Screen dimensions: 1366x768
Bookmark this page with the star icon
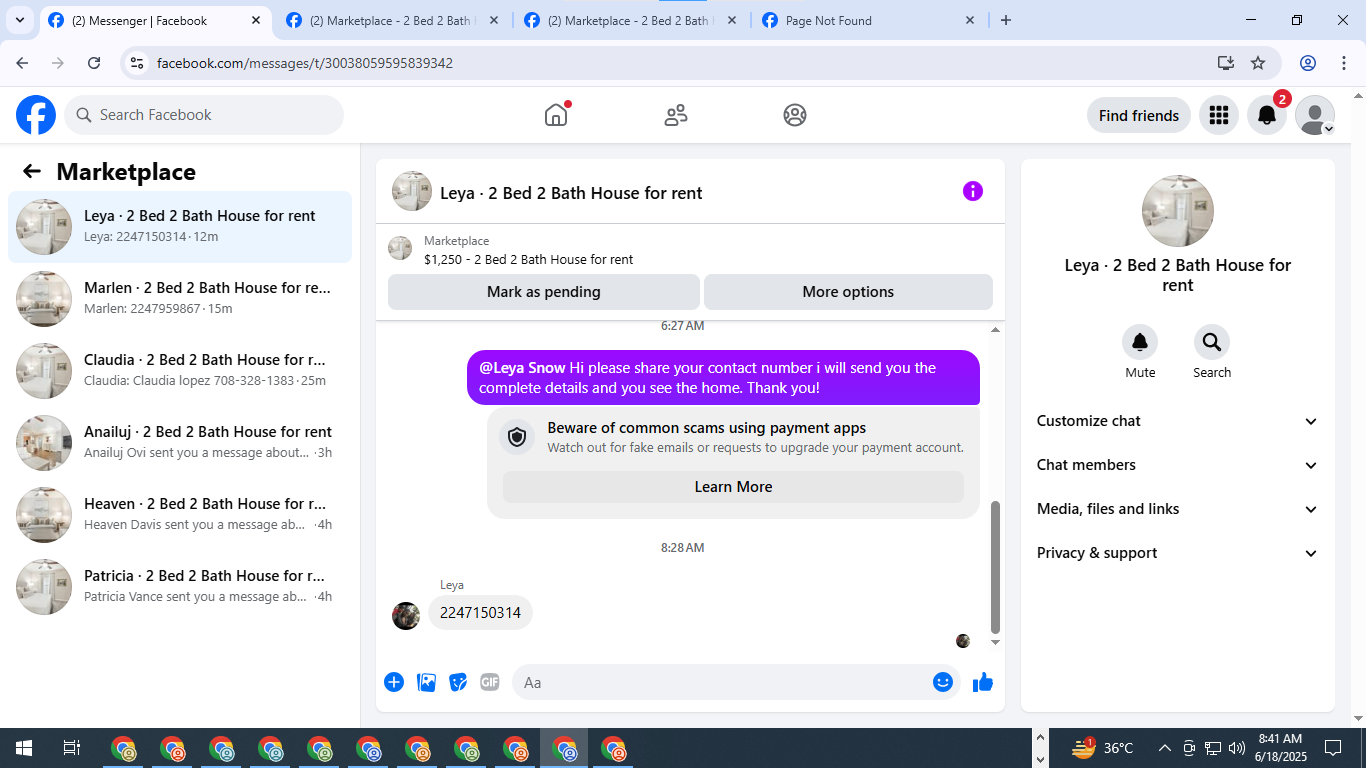(x=1258, y=63)
